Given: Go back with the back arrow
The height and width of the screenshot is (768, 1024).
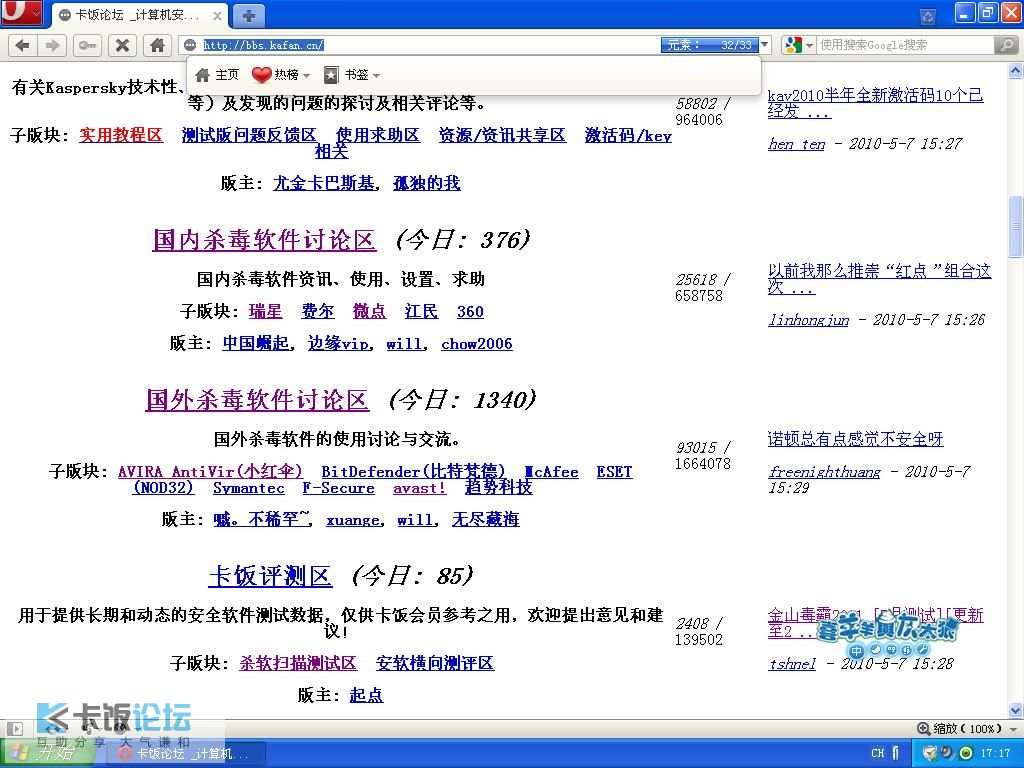Looking at the screenshot, I should coord(22,45).
